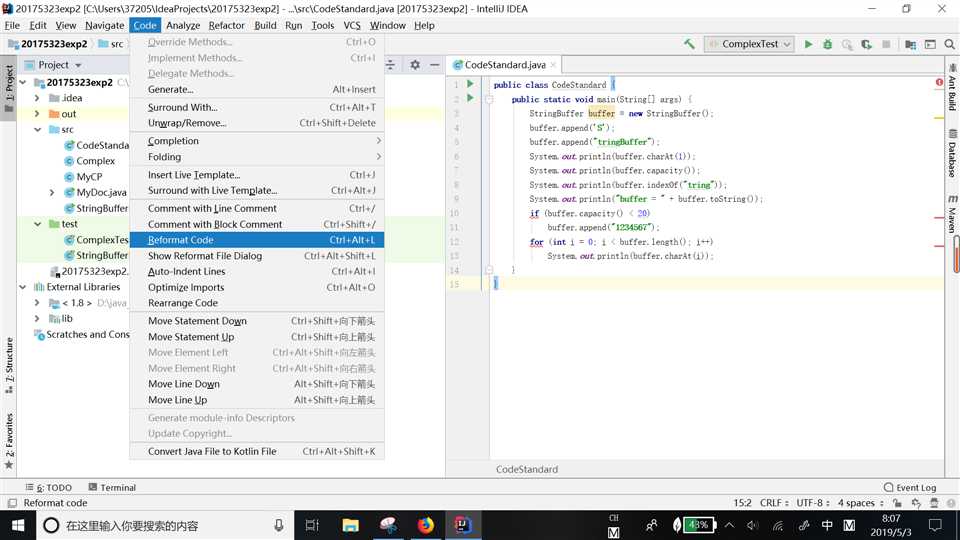Open the Maven side panel
The height and width of the screenshot is (540, 960).
tap(952, 214)
